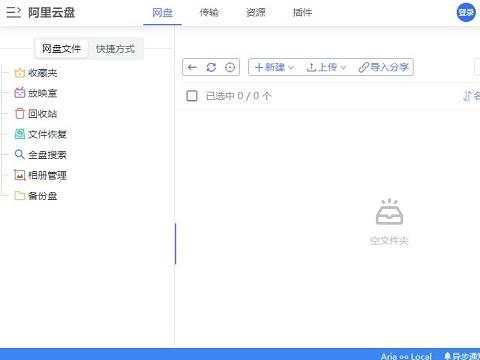Image resolution: width=480 pixels, height=360 pixels.
Task: Open 放映室 in the tree
Action: tap(42, 93)
